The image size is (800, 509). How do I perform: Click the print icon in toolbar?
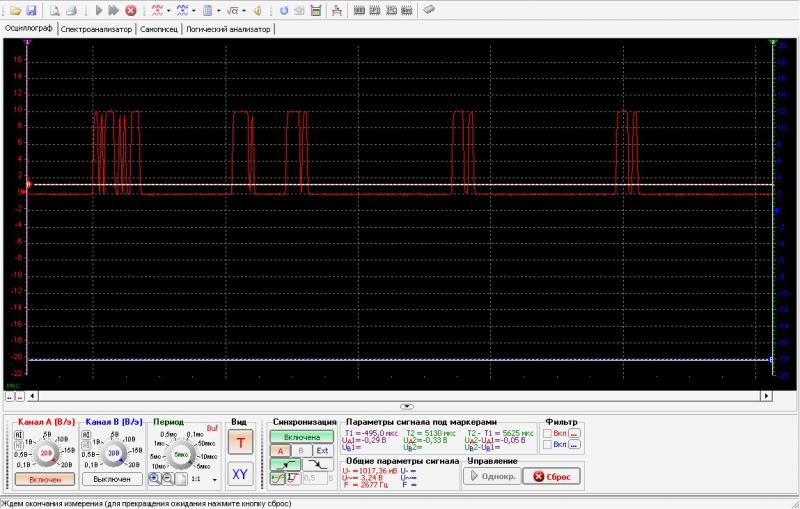point(71,10)
